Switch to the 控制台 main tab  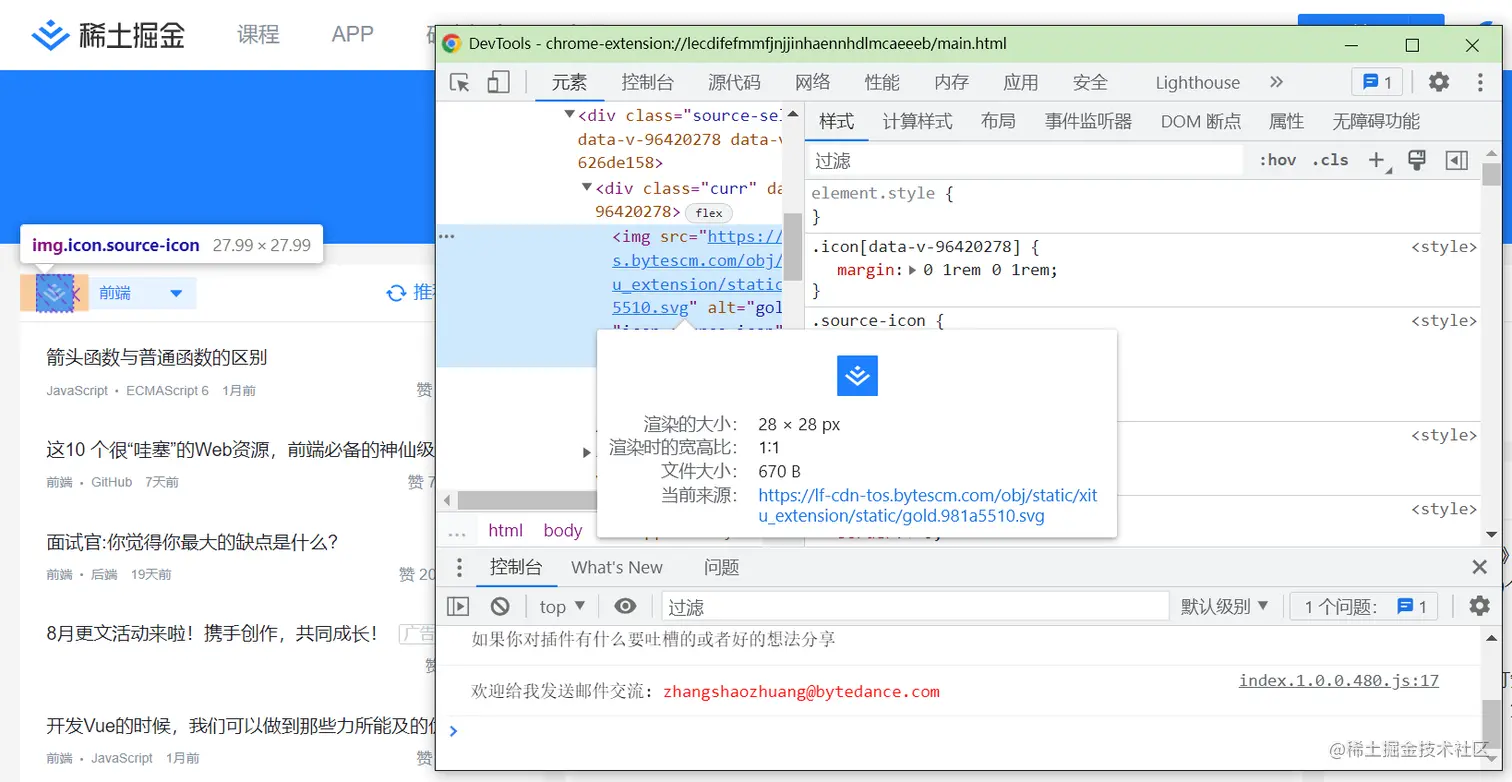pyautogui.click(x=647, y=83)
